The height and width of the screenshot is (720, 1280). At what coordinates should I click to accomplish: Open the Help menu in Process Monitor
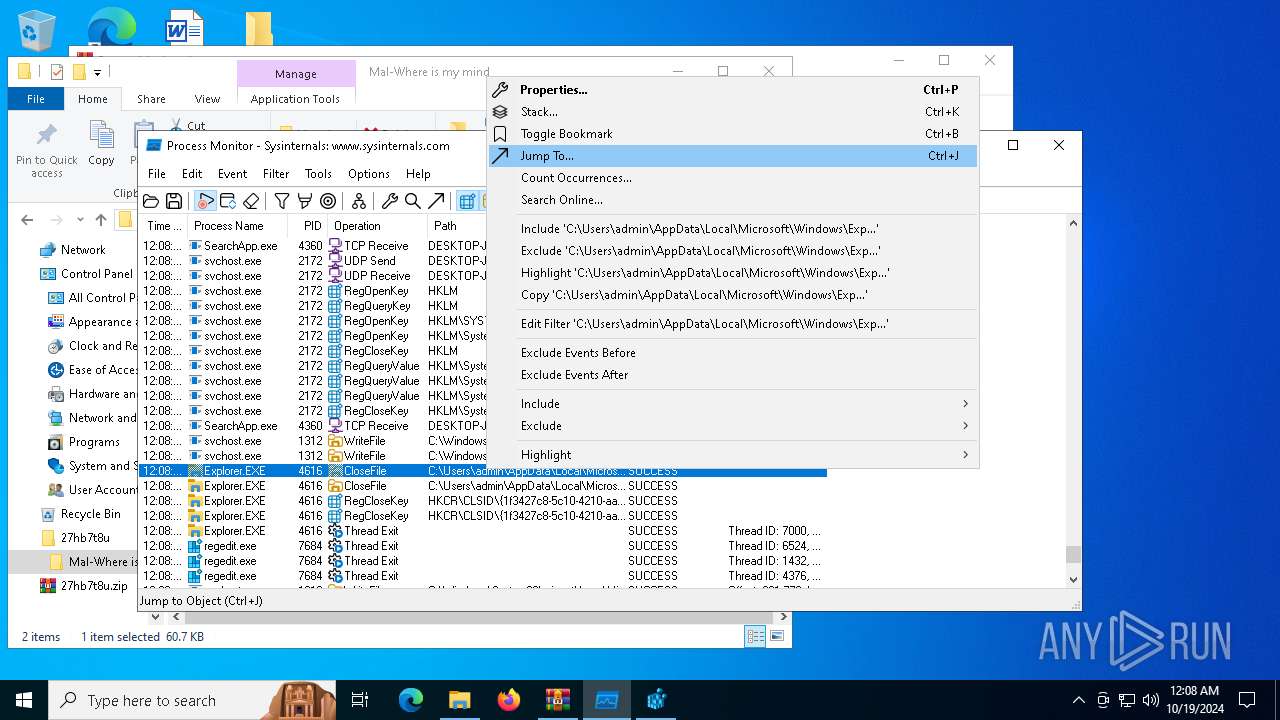(x=418, y=174)
